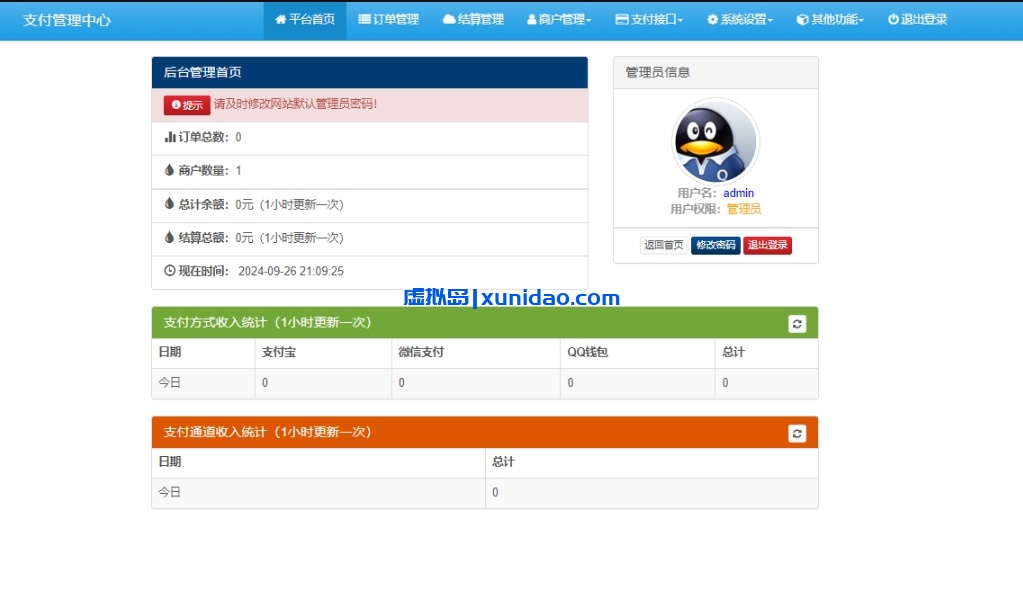Click the alert icon on the 提示 warning banner
Viewport: 1023px width, 590px height.
176,105
